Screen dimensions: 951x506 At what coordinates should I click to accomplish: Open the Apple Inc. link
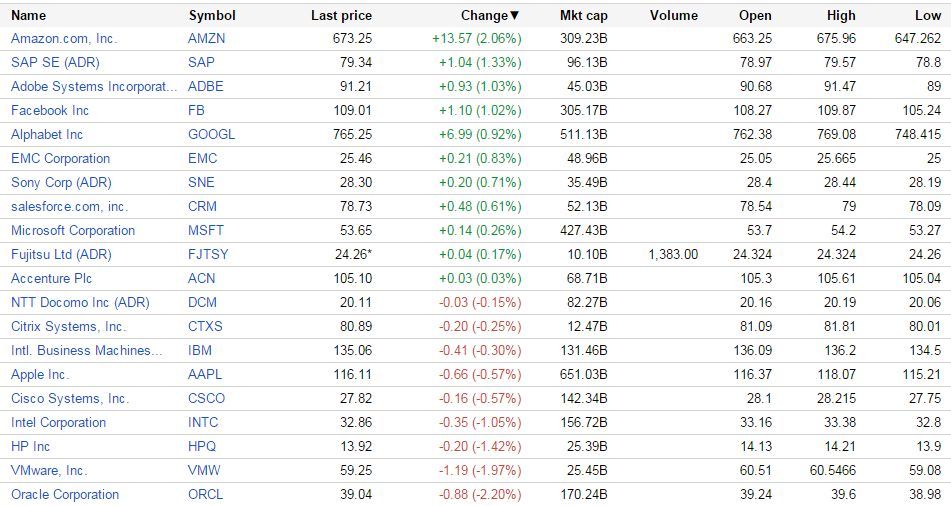click(x=40, y=374)
